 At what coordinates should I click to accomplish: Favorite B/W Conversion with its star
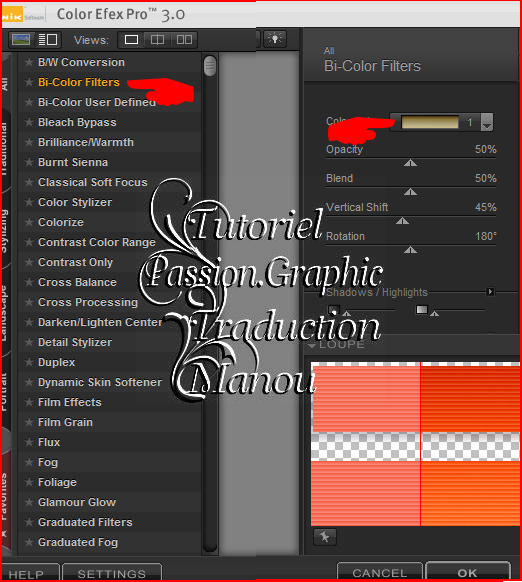[x=29, y=62]
